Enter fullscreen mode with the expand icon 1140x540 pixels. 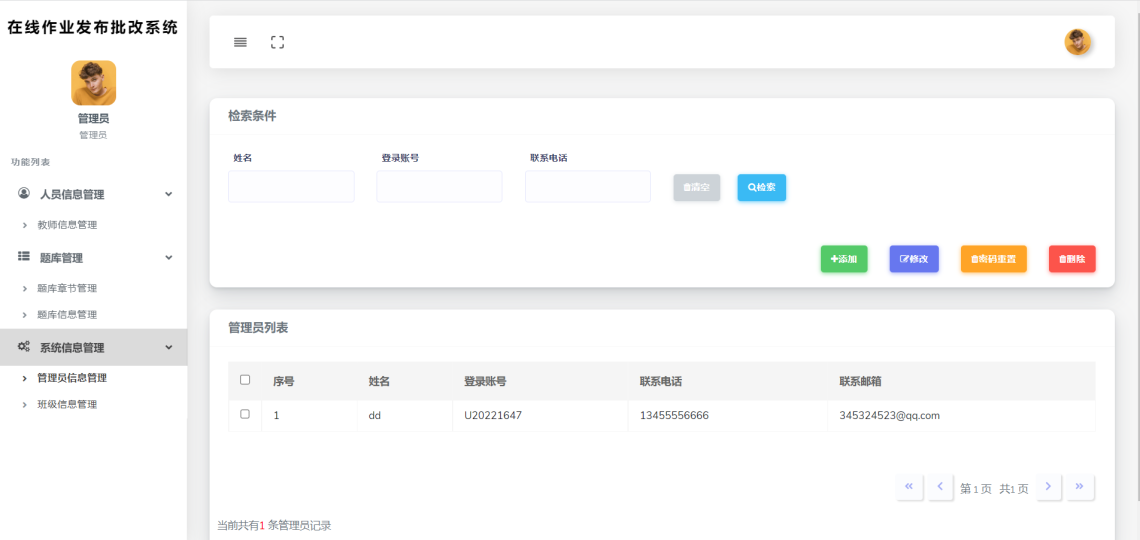(x=277, y=42)
